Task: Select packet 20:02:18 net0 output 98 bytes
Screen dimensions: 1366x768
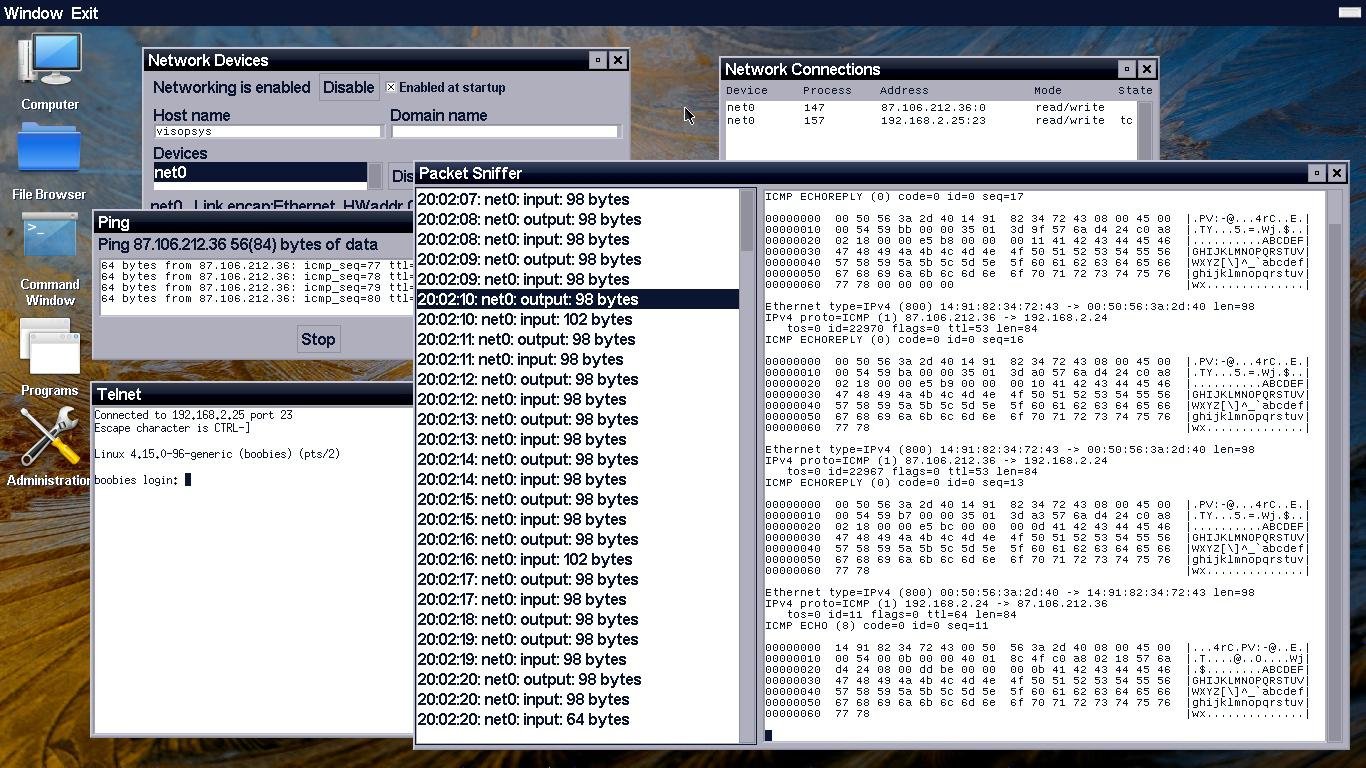Action: [578, 619]
